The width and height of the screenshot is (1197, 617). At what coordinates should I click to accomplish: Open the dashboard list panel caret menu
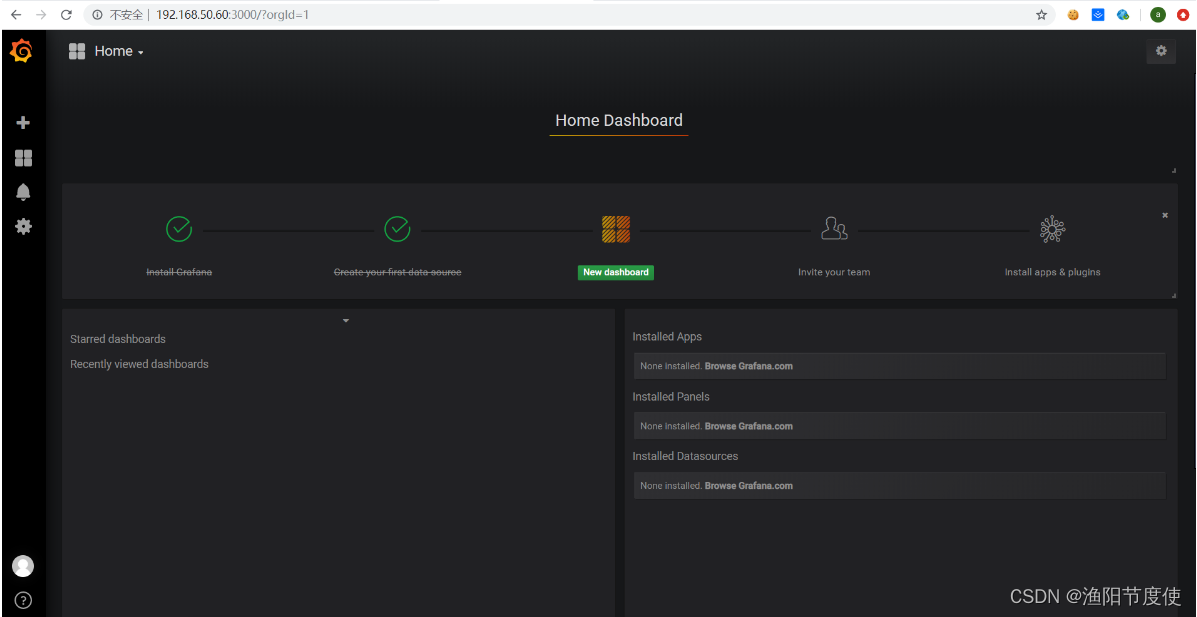[x=346, y=321]
